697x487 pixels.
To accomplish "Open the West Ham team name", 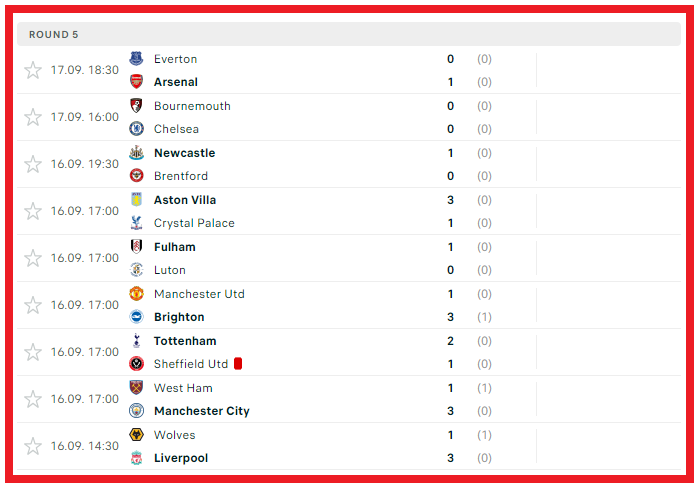I will tap(183, 388).
